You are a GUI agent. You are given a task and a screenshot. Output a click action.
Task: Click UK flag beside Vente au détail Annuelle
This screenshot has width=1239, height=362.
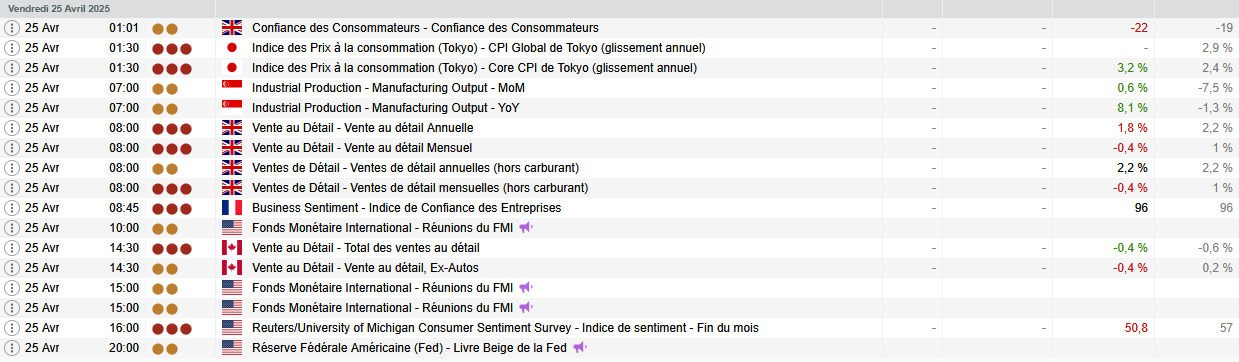[x=232, y=128]
